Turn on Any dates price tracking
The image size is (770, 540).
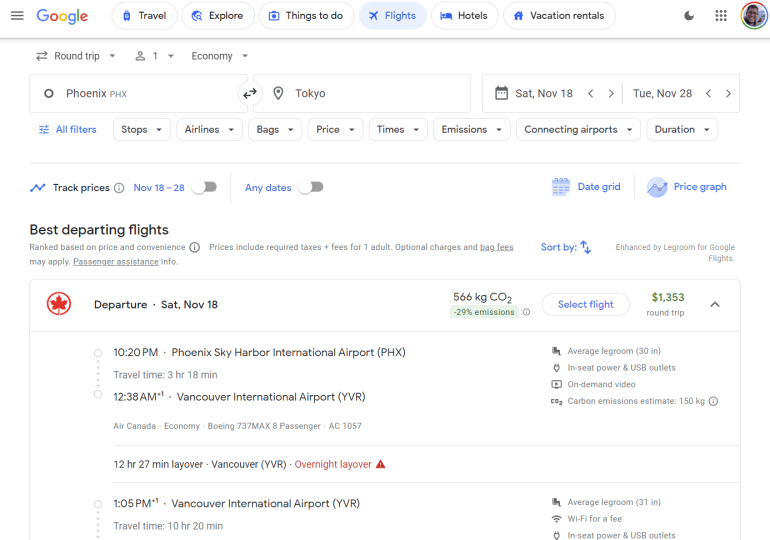click(x=311, y=187)
